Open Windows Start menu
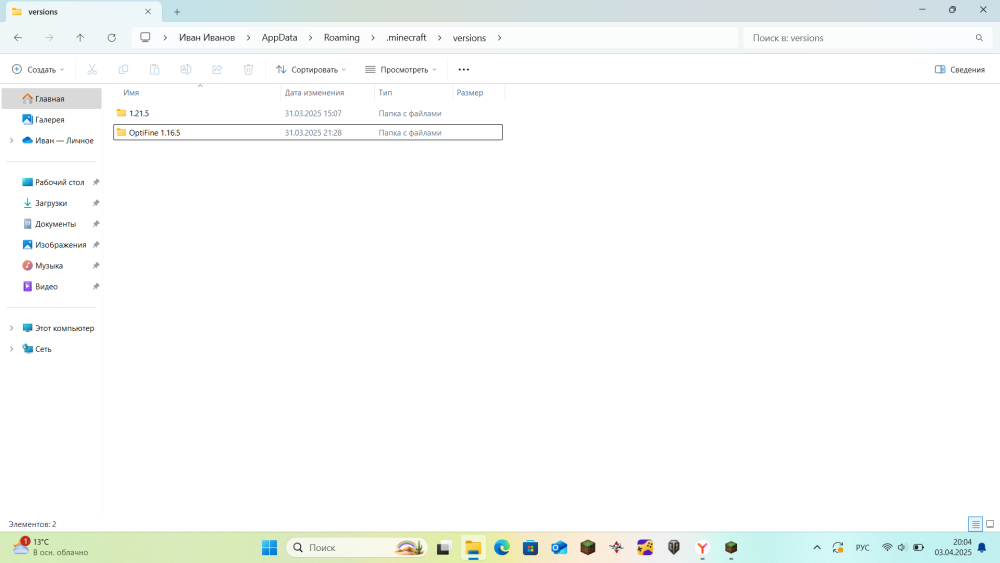 point(270,547)
